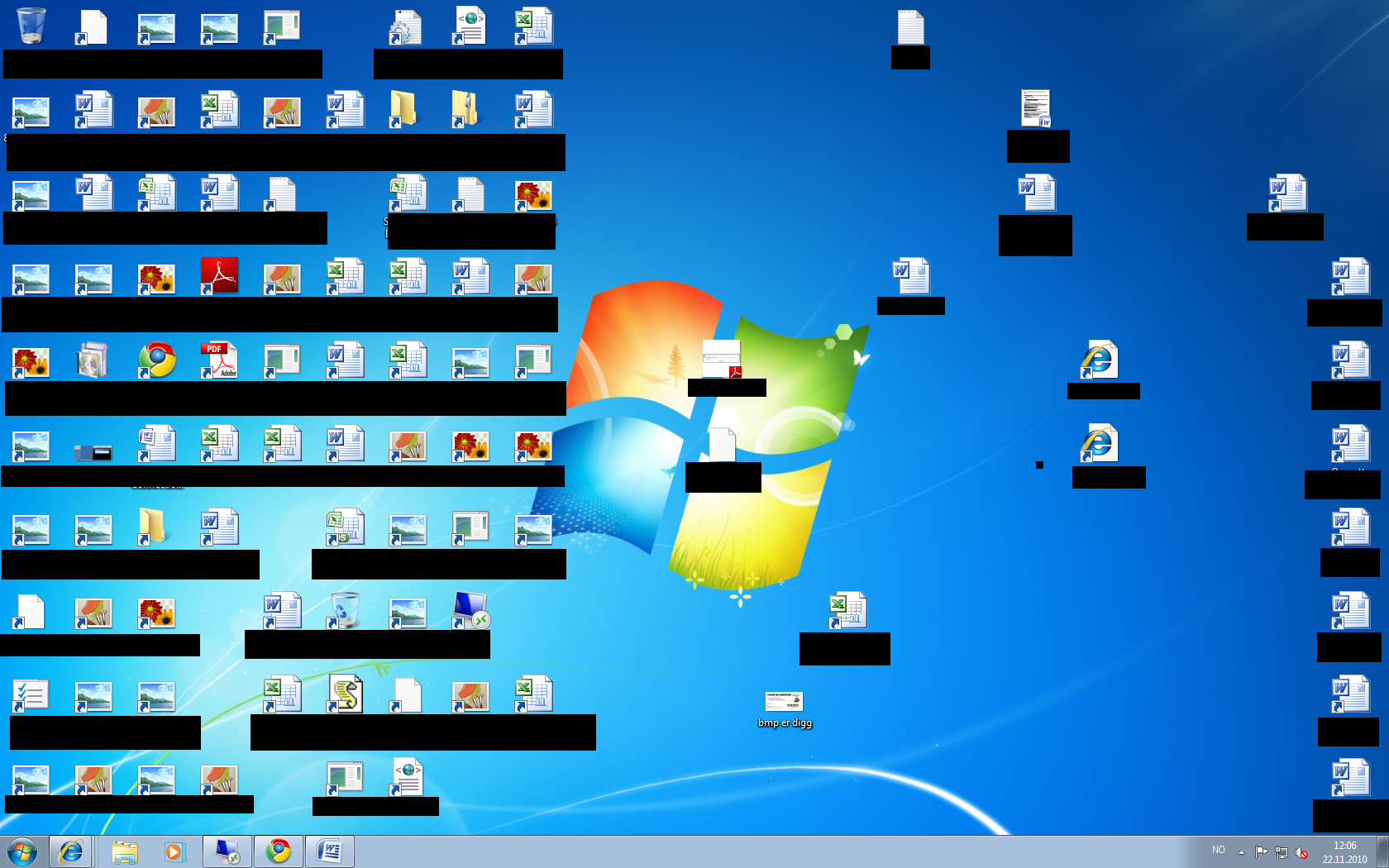Select the yellow script scroll shortcut icon
This screenshot has width=1389, height=868.
(345, 694)
